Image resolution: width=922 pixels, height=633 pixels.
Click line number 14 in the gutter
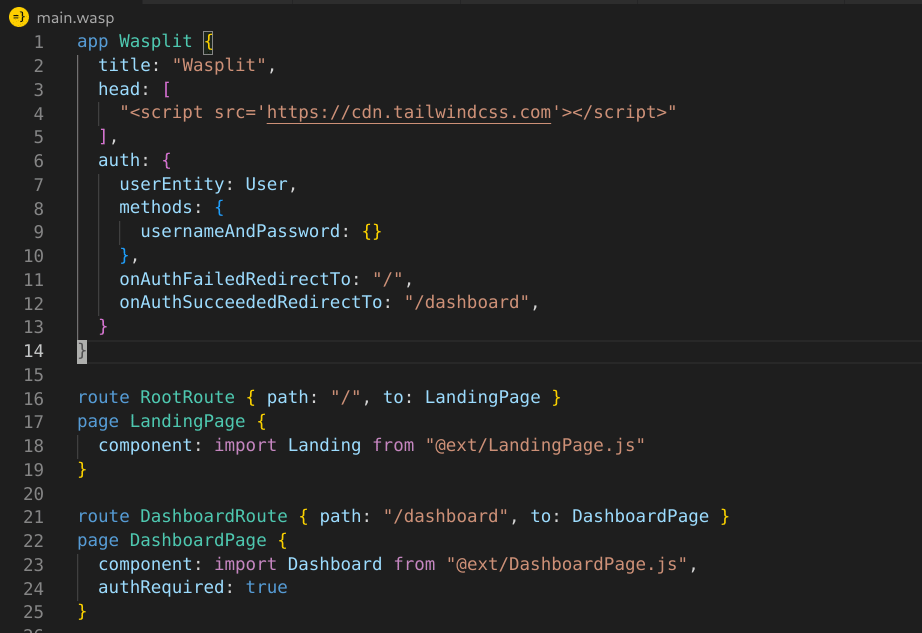tap(33, 350)
